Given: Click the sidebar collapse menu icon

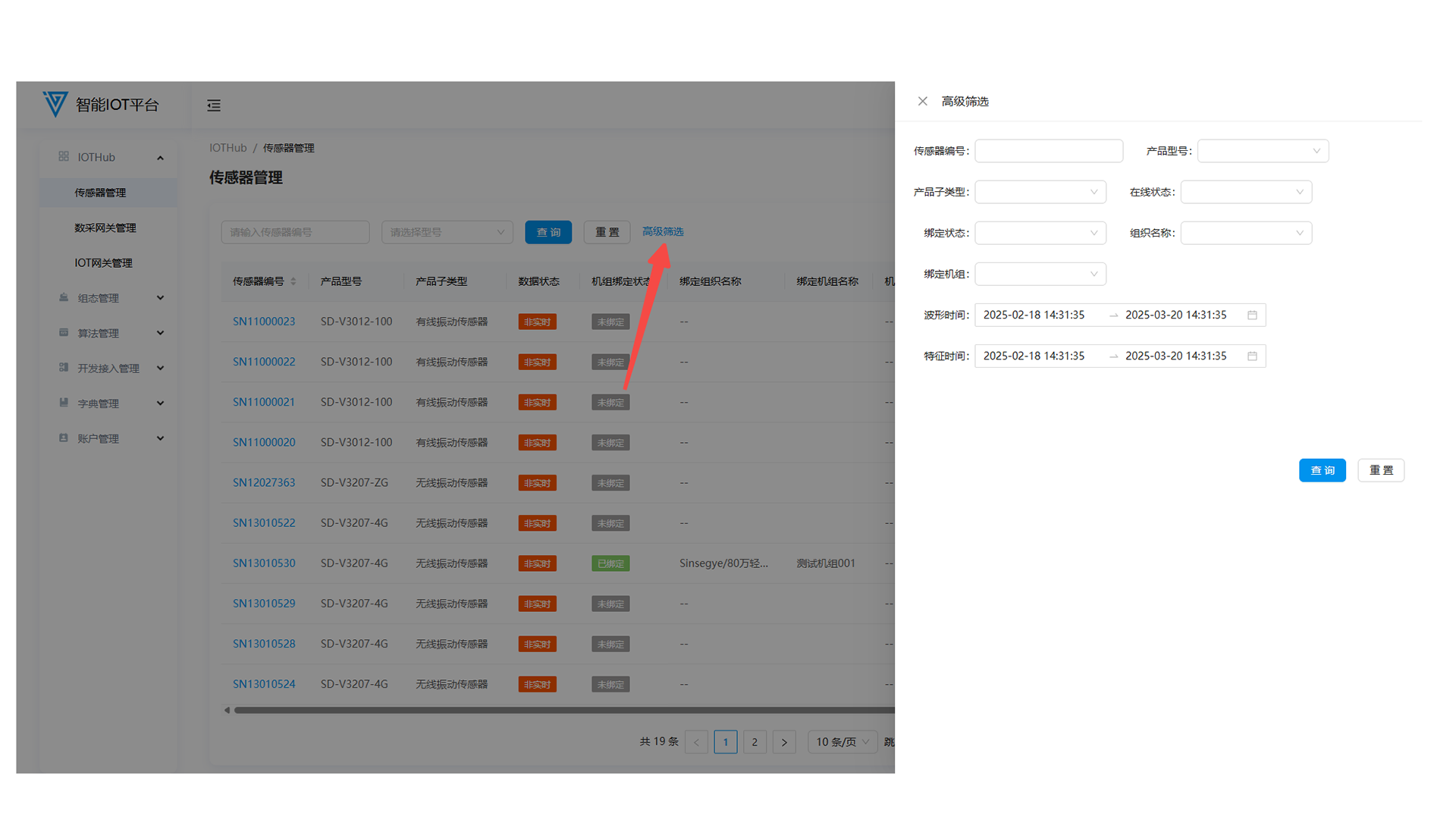Looking at the screenshot, I should (214, 105).
